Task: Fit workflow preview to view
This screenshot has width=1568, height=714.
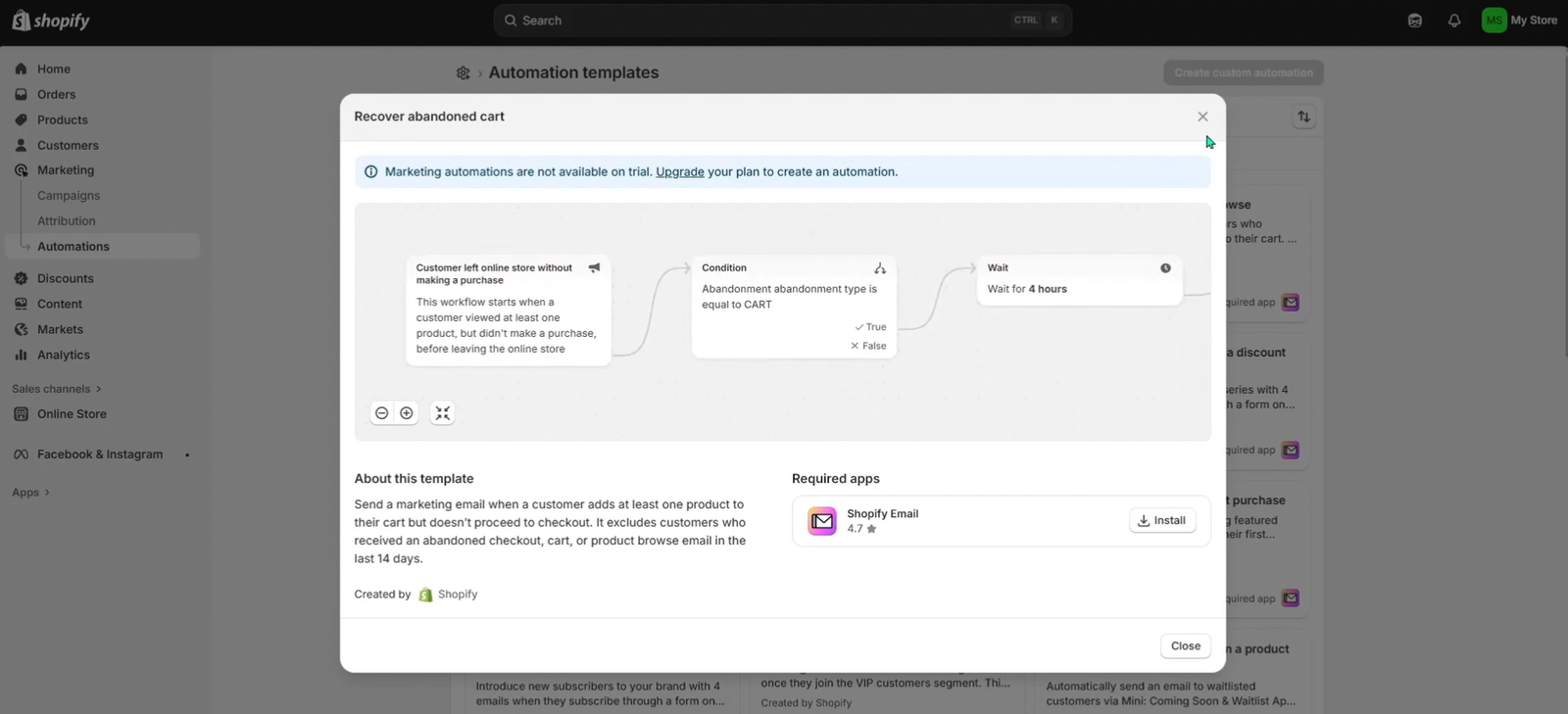Action: pyautogui.click(x=443, y=413)
